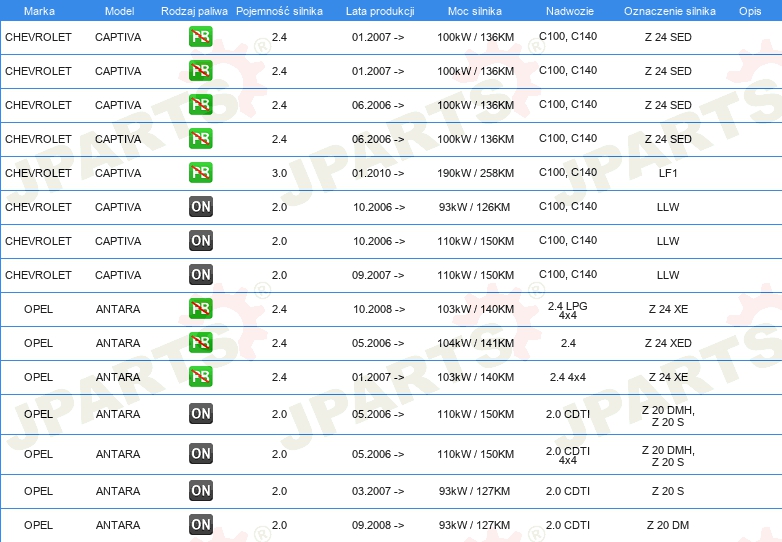Click the Marka column header
This screenshot has width=782, height=542.
click(x=38, y=10)
